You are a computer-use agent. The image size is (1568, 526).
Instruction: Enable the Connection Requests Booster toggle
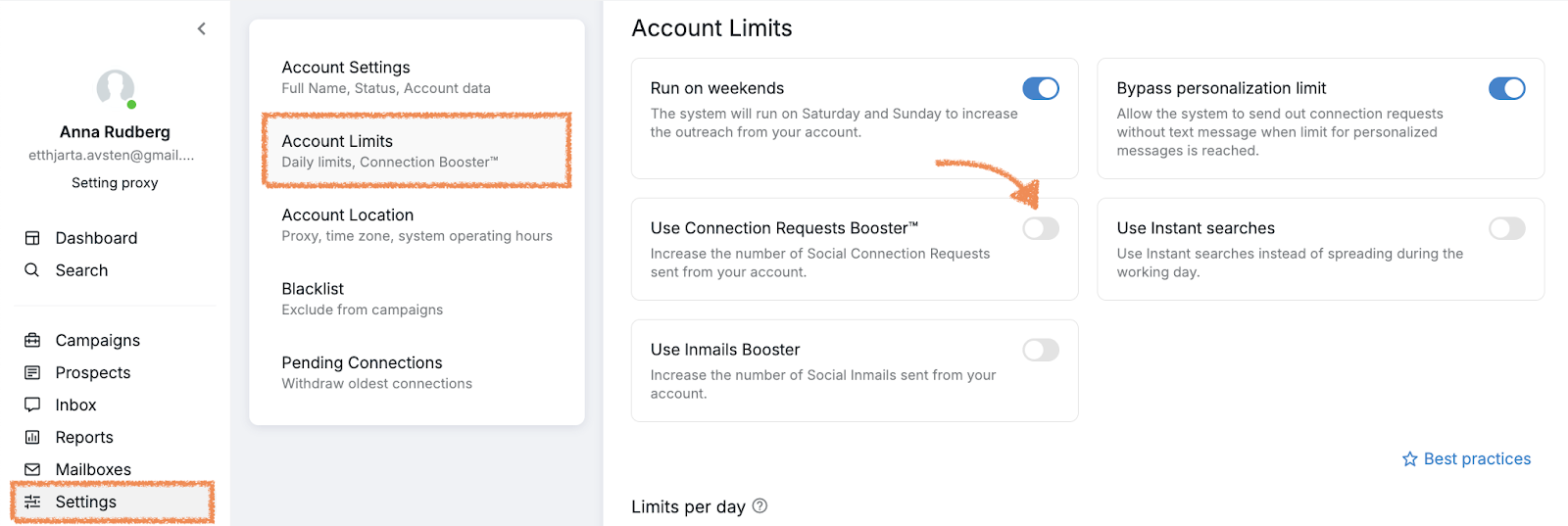[1041, 229]
